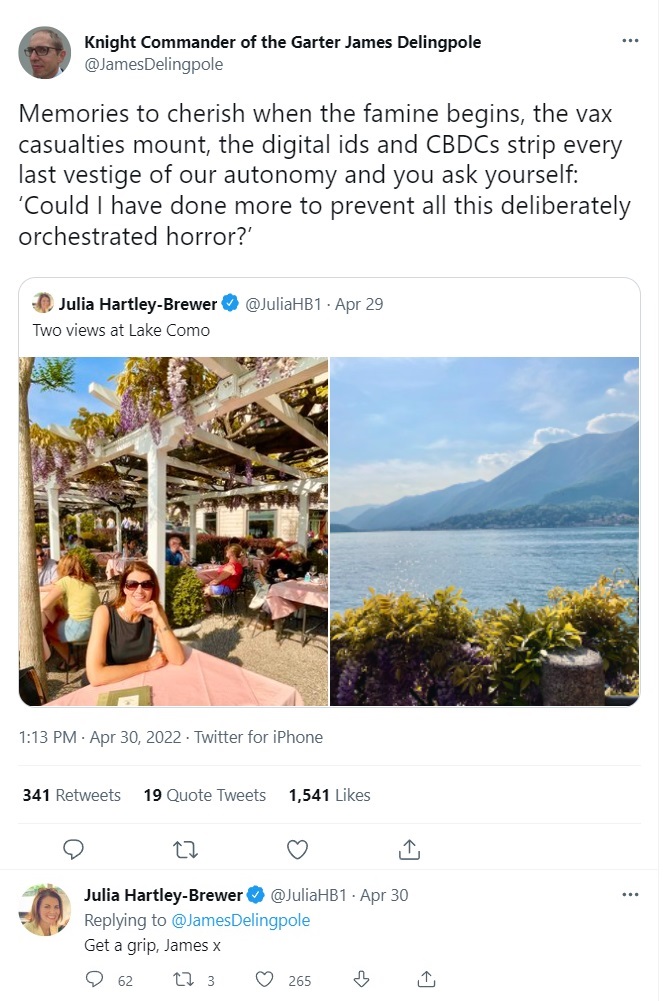The image size is (663, 1001).
Task: Share the main tweet
Action: point(409,850)
